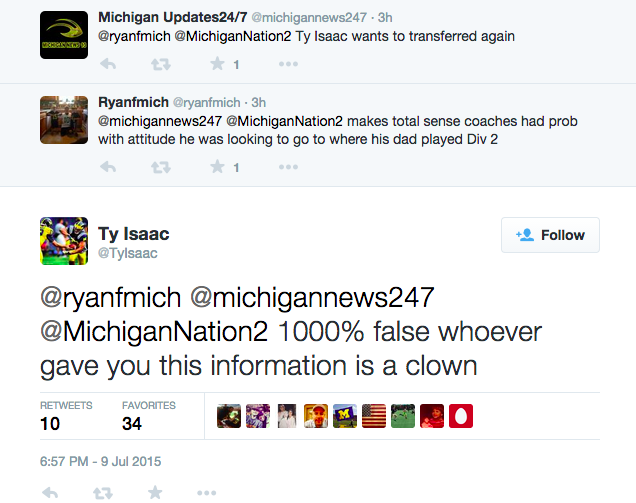Open Ryanfmich's profile avatar
This screenshot has height=503, width=636.
click(64, 121)
